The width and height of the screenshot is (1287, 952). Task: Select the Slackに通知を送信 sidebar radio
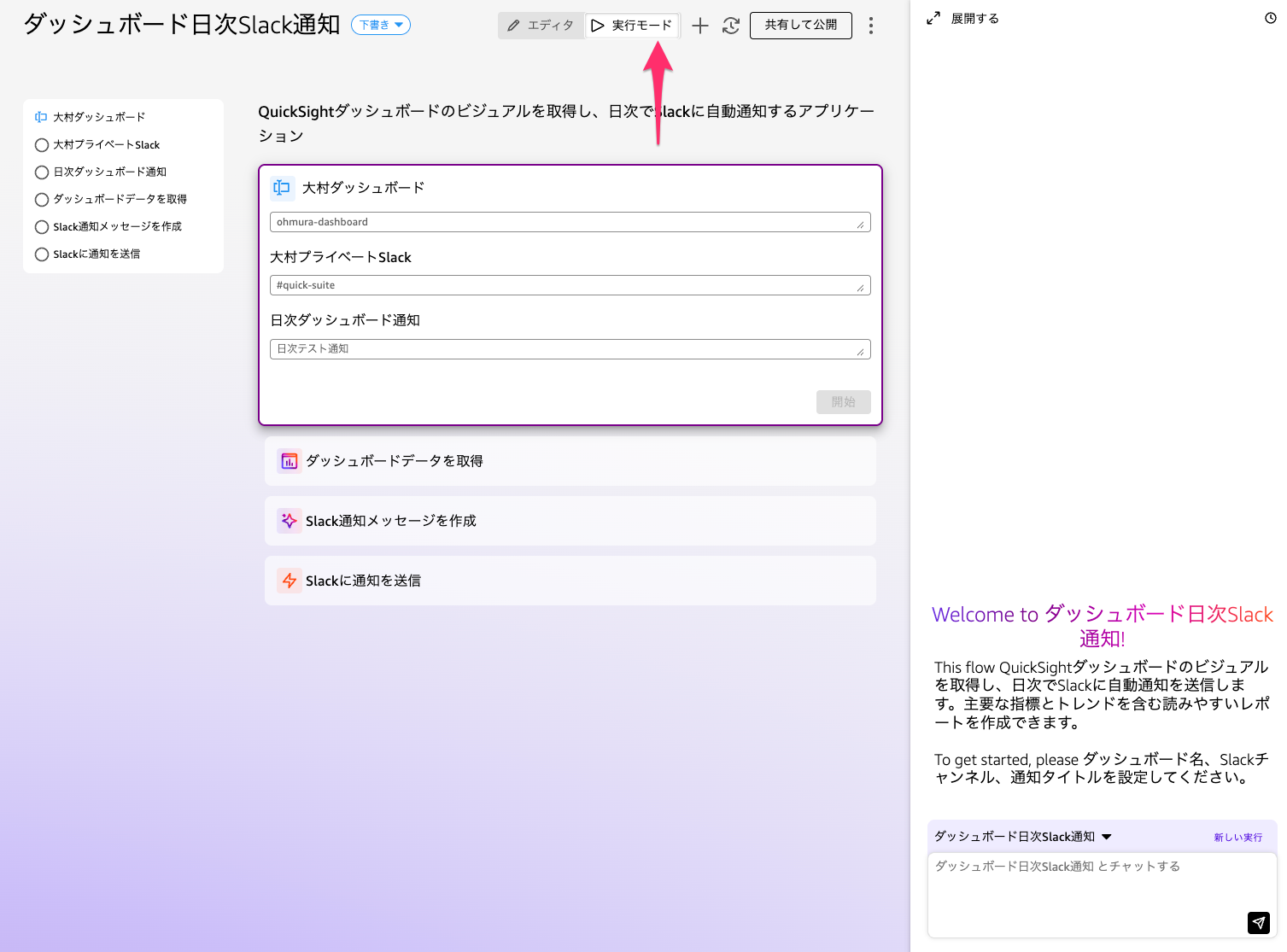click(x=42, y=254)
